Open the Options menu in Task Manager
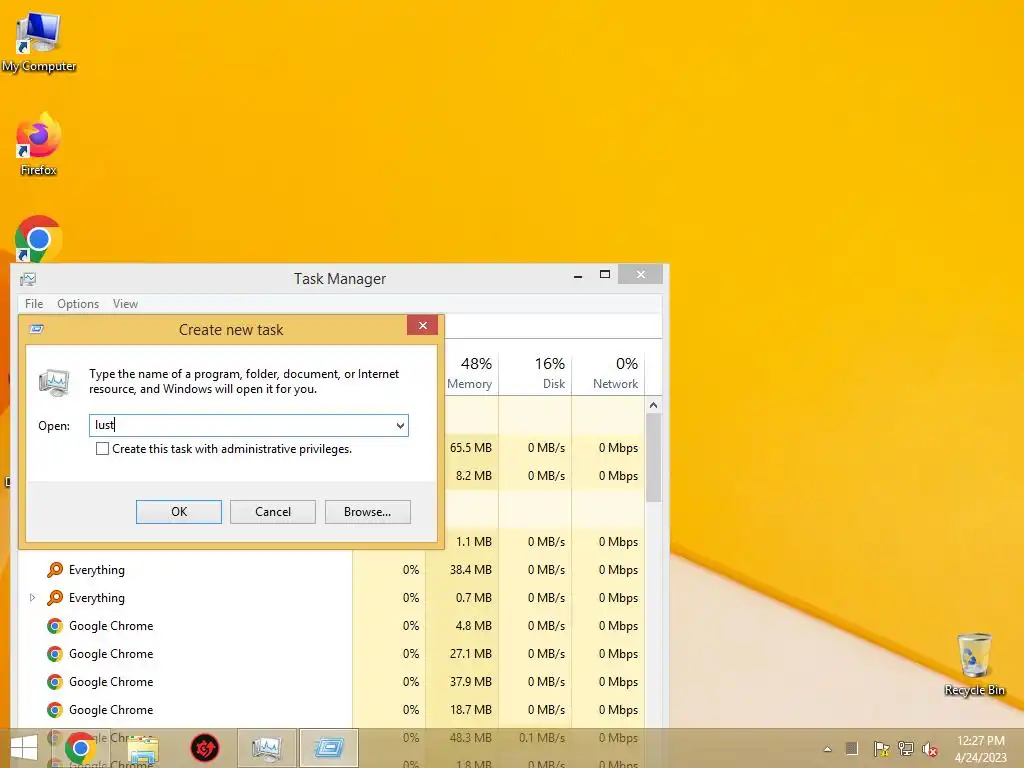This screenshot has width=1024, height=768. pyautogui.click(x=78, y=304)
